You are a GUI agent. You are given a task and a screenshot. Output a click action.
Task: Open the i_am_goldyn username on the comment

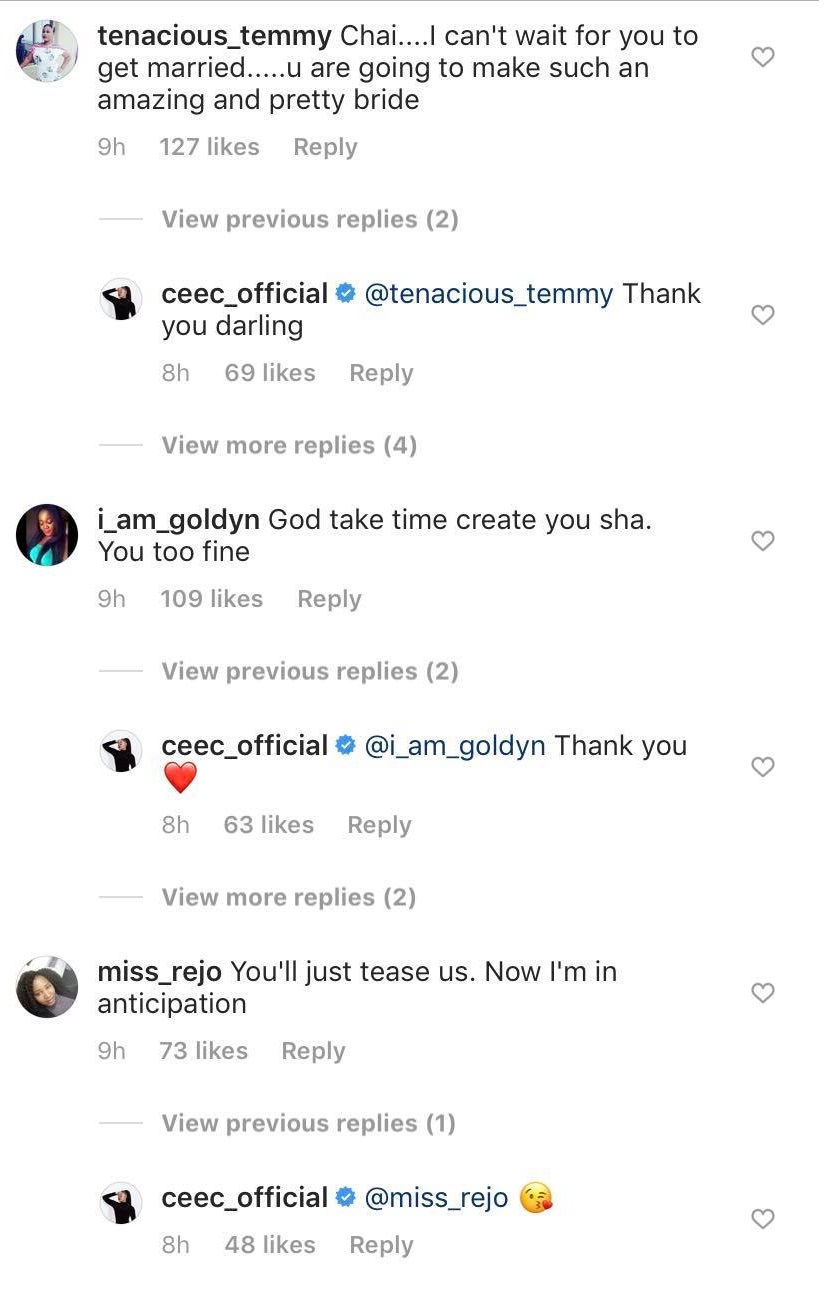click(x=179, y=520)
